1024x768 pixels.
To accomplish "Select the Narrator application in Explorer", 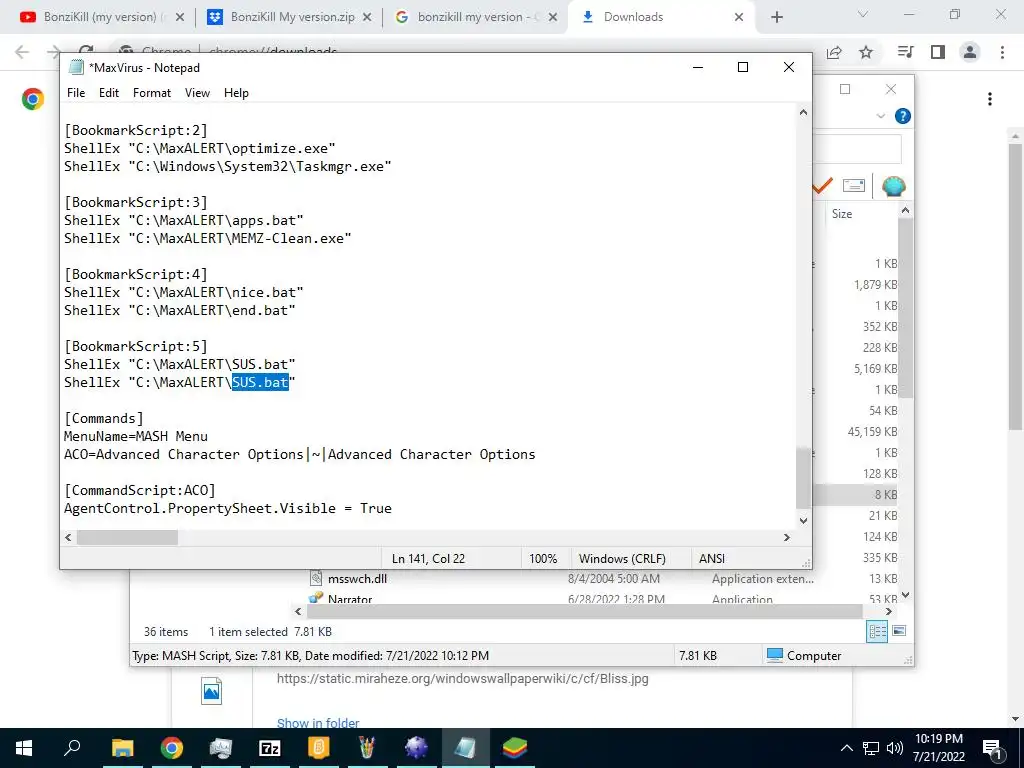I will coord(350,598).
